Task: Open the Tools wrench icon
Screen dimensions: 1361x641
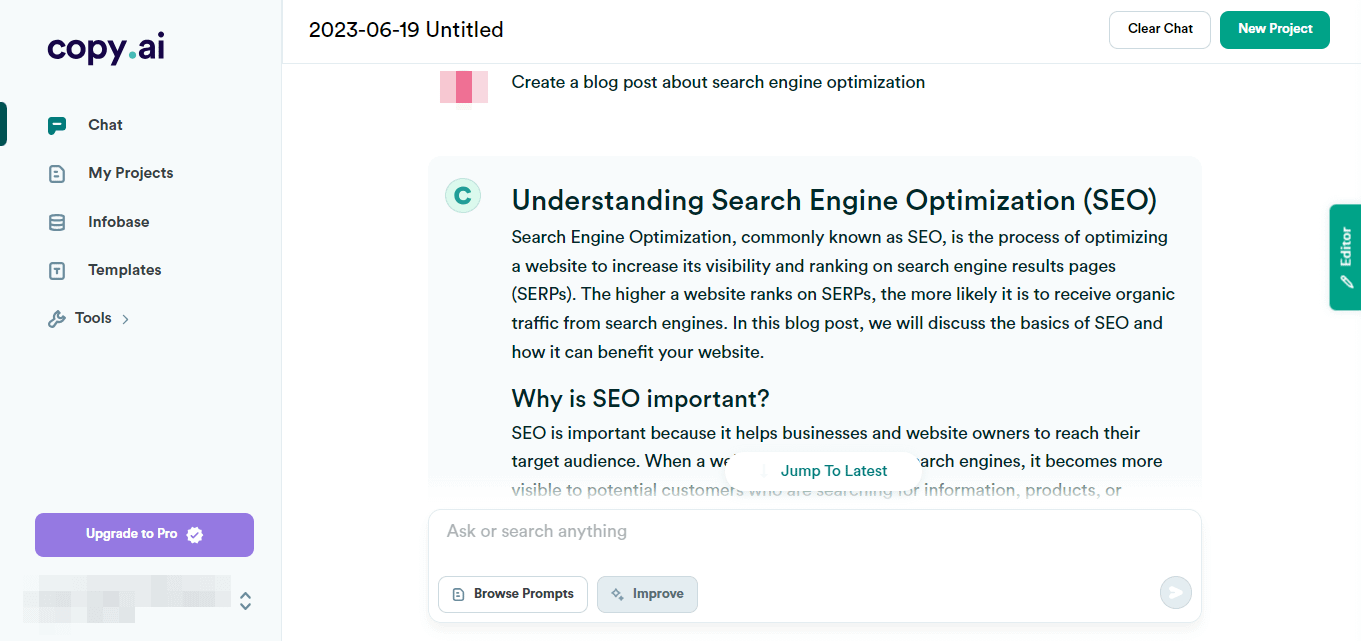Action: coord(55,317)
